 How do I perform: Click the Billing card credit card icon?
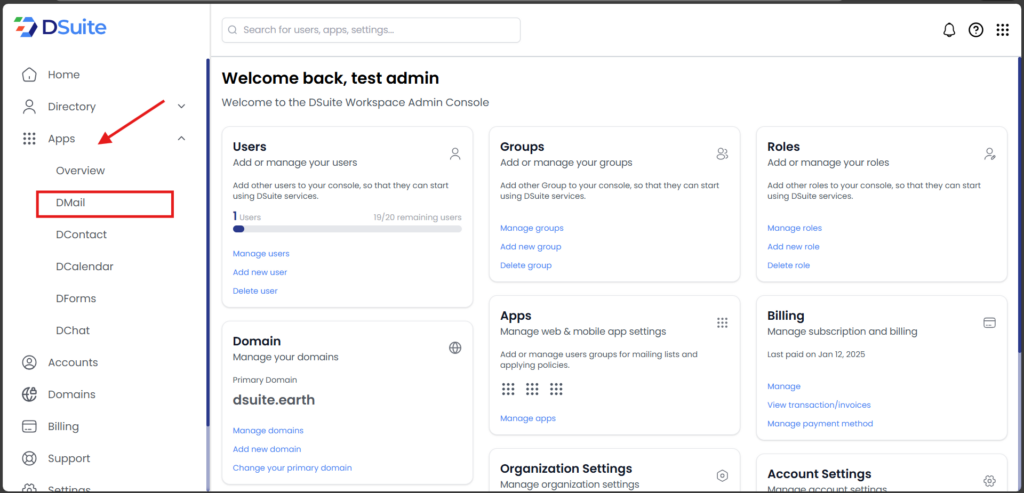pos(989,323)
